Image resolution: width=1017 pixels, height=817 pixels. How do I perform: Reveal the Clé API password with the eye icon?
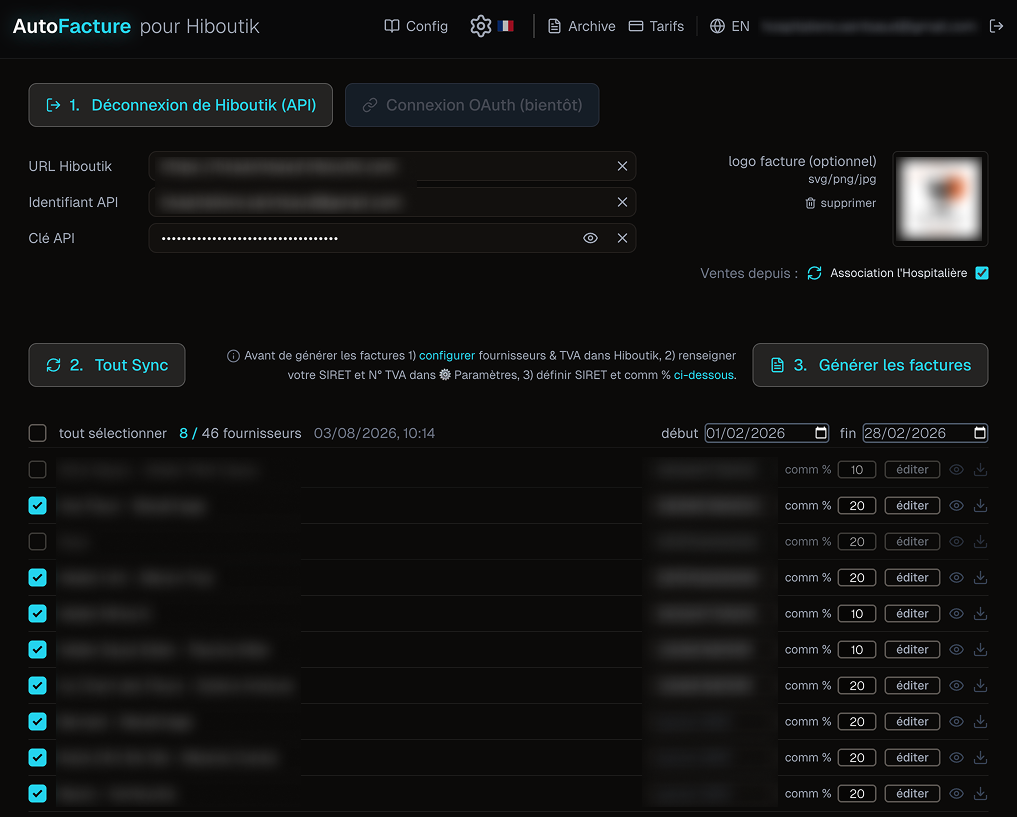590,238
